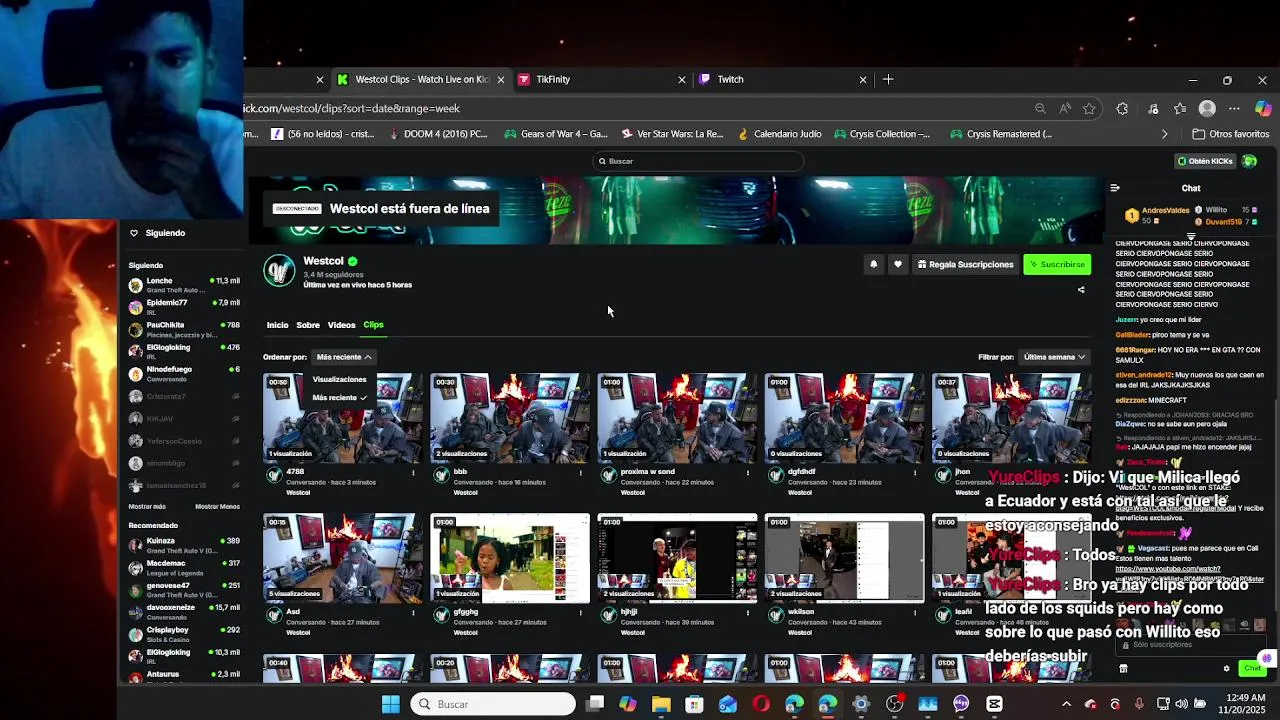Add page to favorites with star icon
The height and width of the screenshot is (720, 1280).
(1089, 108)
